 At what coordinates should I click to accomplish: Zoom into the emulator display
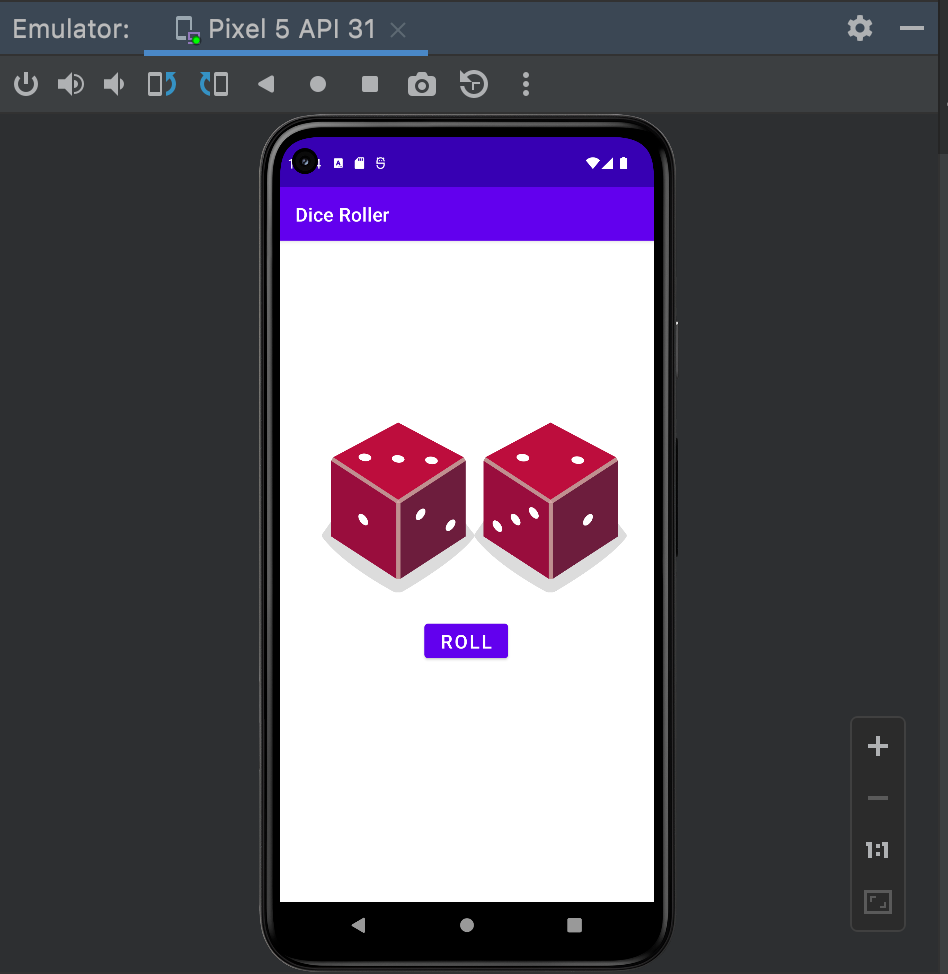tap(877, 745)
